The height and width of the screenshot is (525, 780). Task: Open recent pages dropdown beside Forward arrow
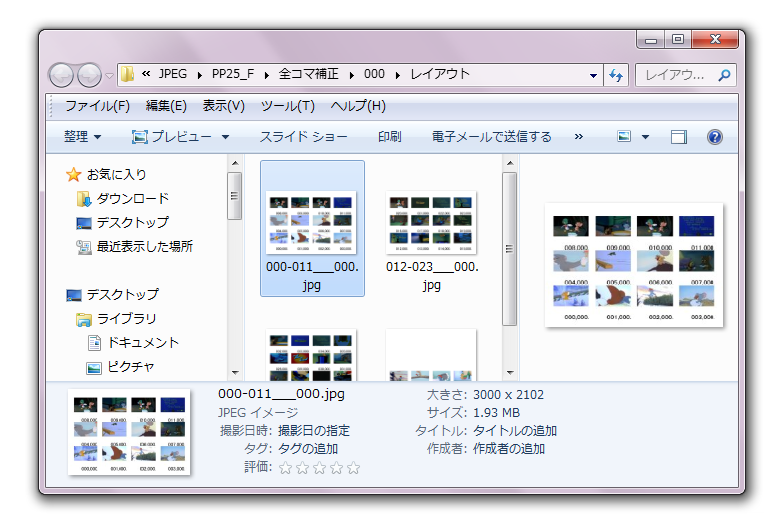click(109, 76)
